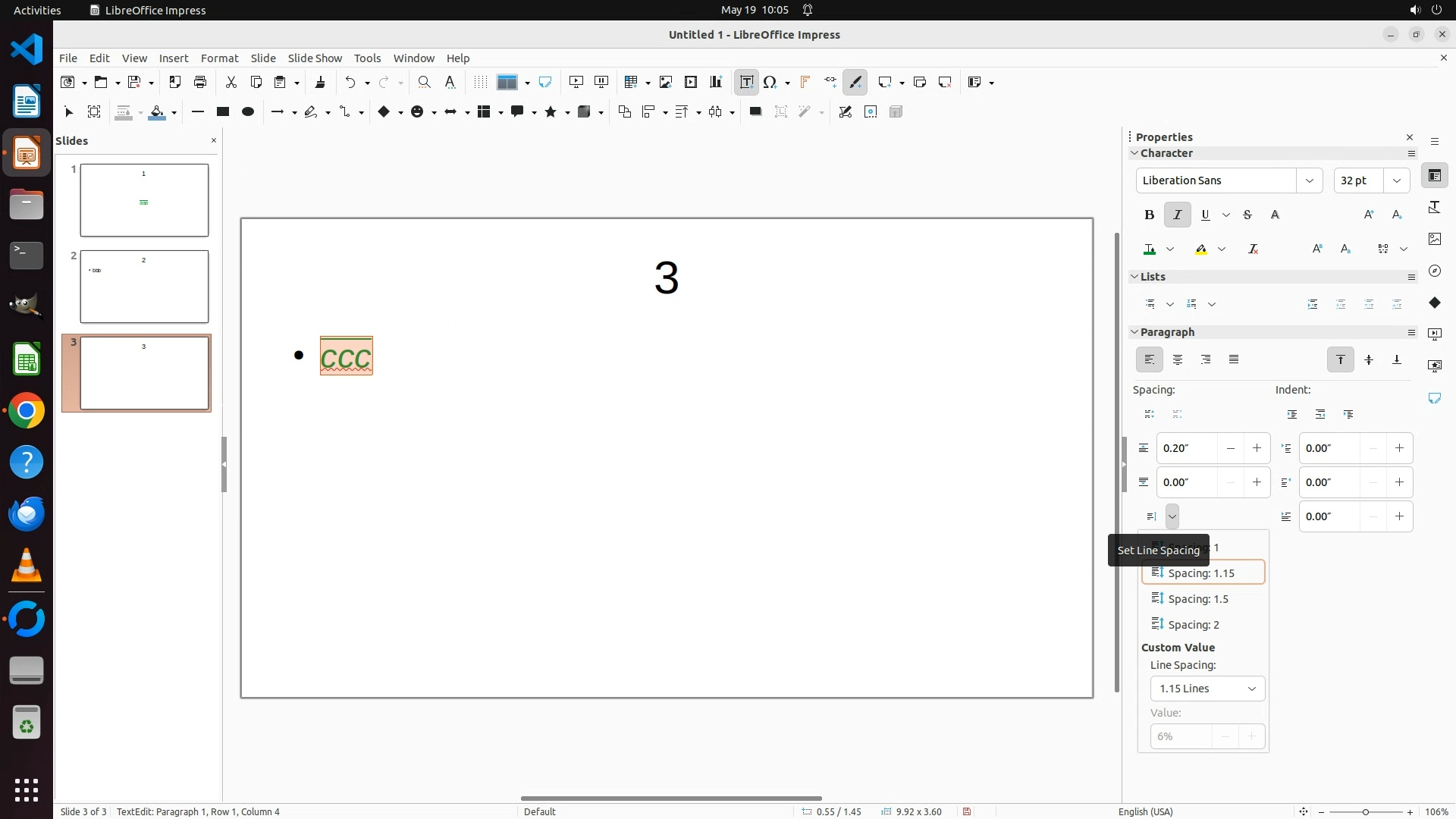Click the Strikethrough formatting icon
1456x819 pixels.
pos(1247,215)
